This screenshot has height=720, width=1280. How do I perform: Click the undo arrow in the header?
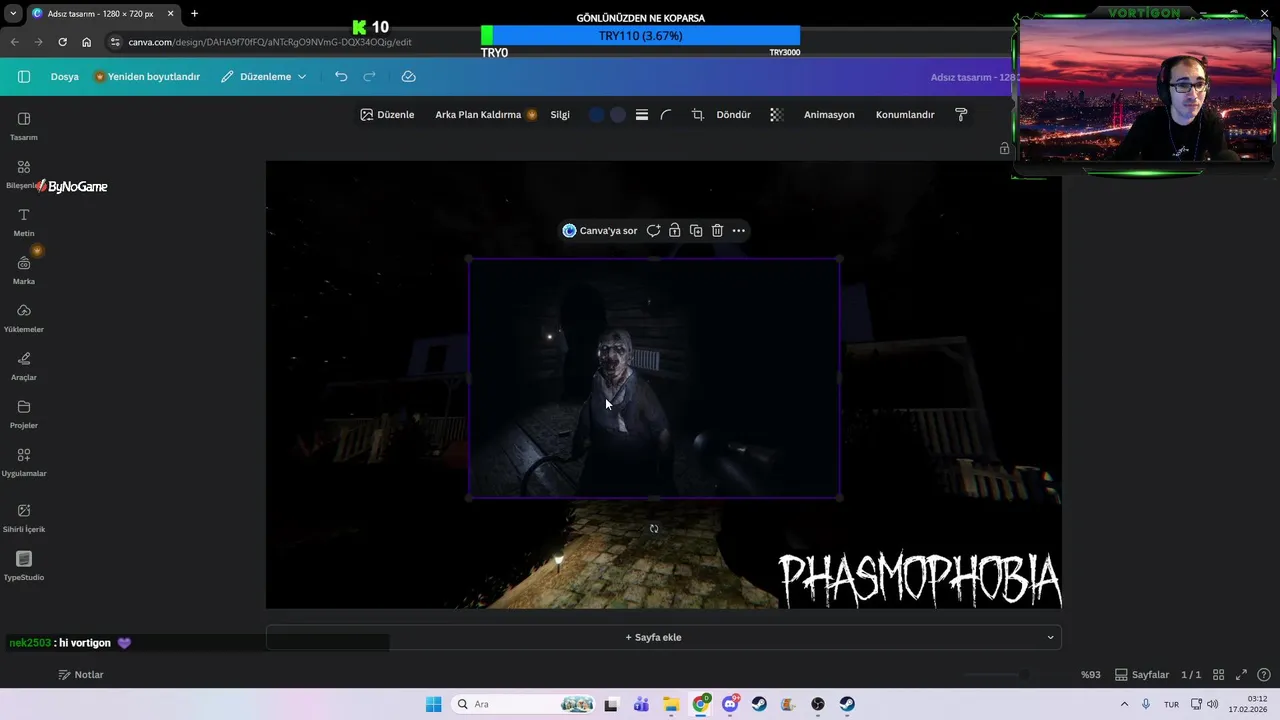pos(341,76)
